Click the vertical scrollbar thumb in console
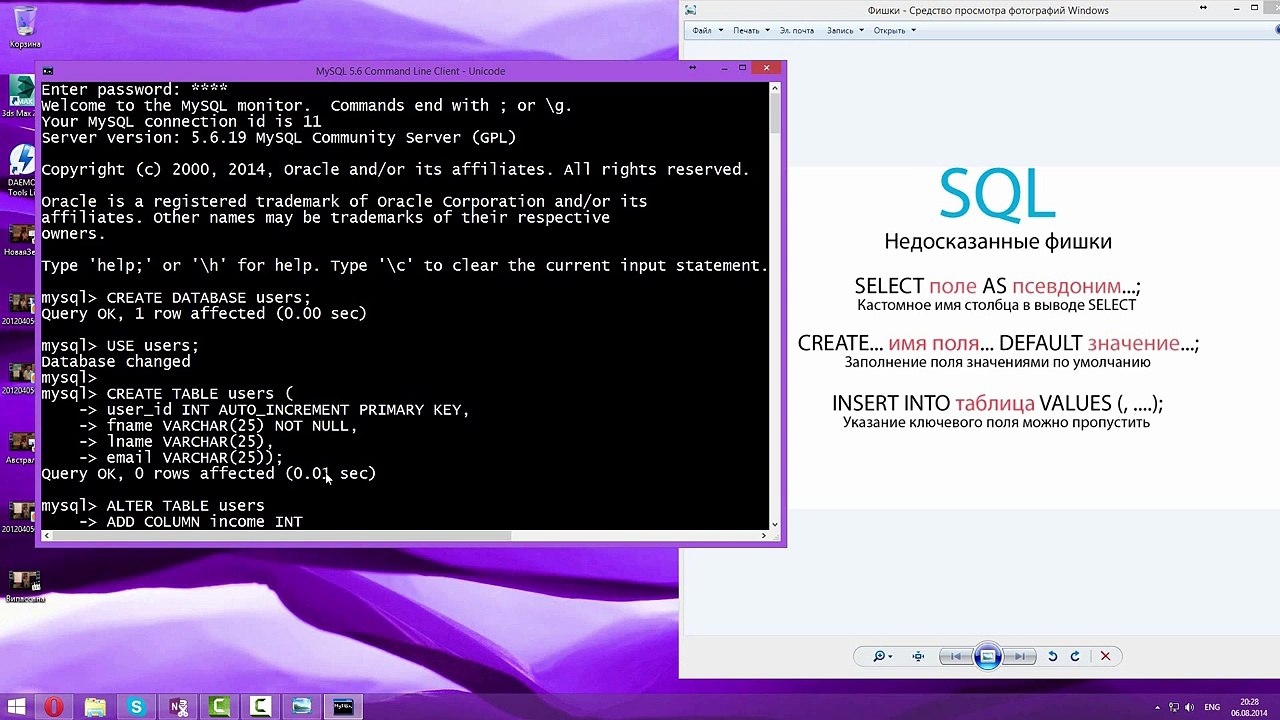This screenshot has width=1280, height=720. click(774, 114)
